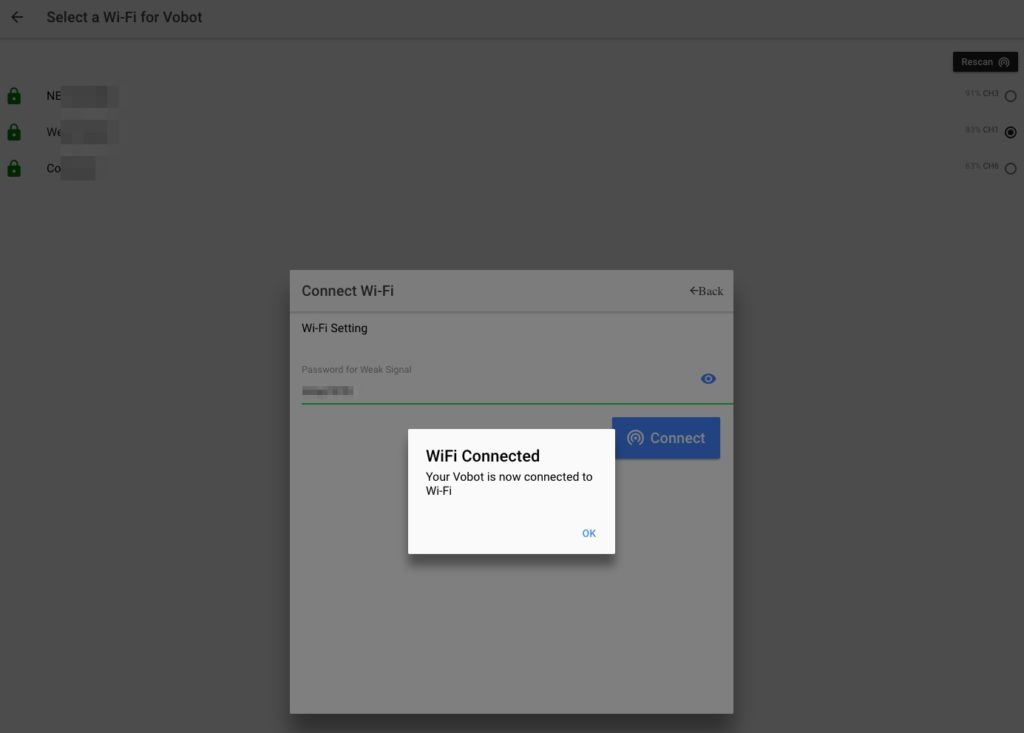This screenshot has height=733, width=1024.
Task: Click the signal icon on the Rescan button
Action: 1004,62
